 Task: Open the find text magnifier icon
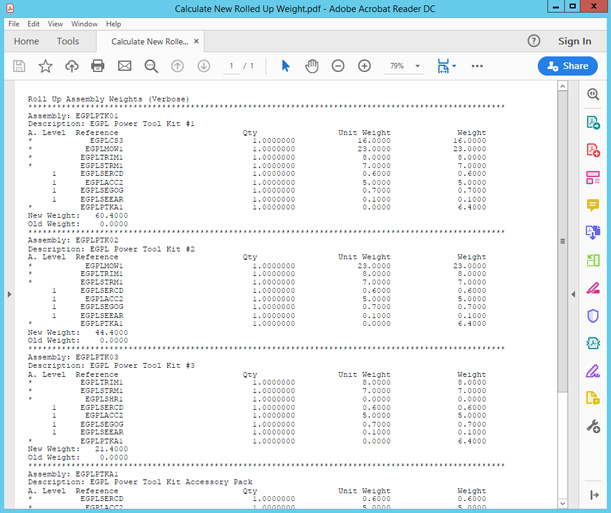pyautogui.click(x=151, y=66)
